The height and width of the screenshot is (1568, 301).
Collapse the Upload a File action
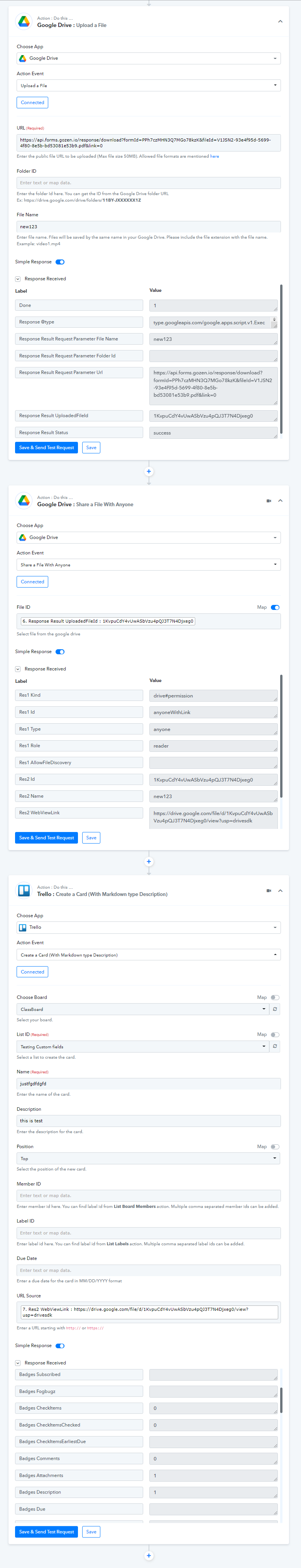click(x=280, y=21)
